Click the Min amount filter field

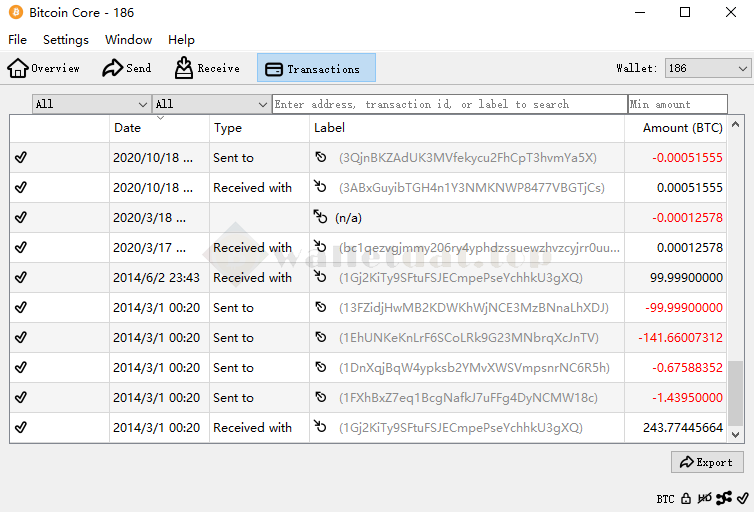coord(677,104)
